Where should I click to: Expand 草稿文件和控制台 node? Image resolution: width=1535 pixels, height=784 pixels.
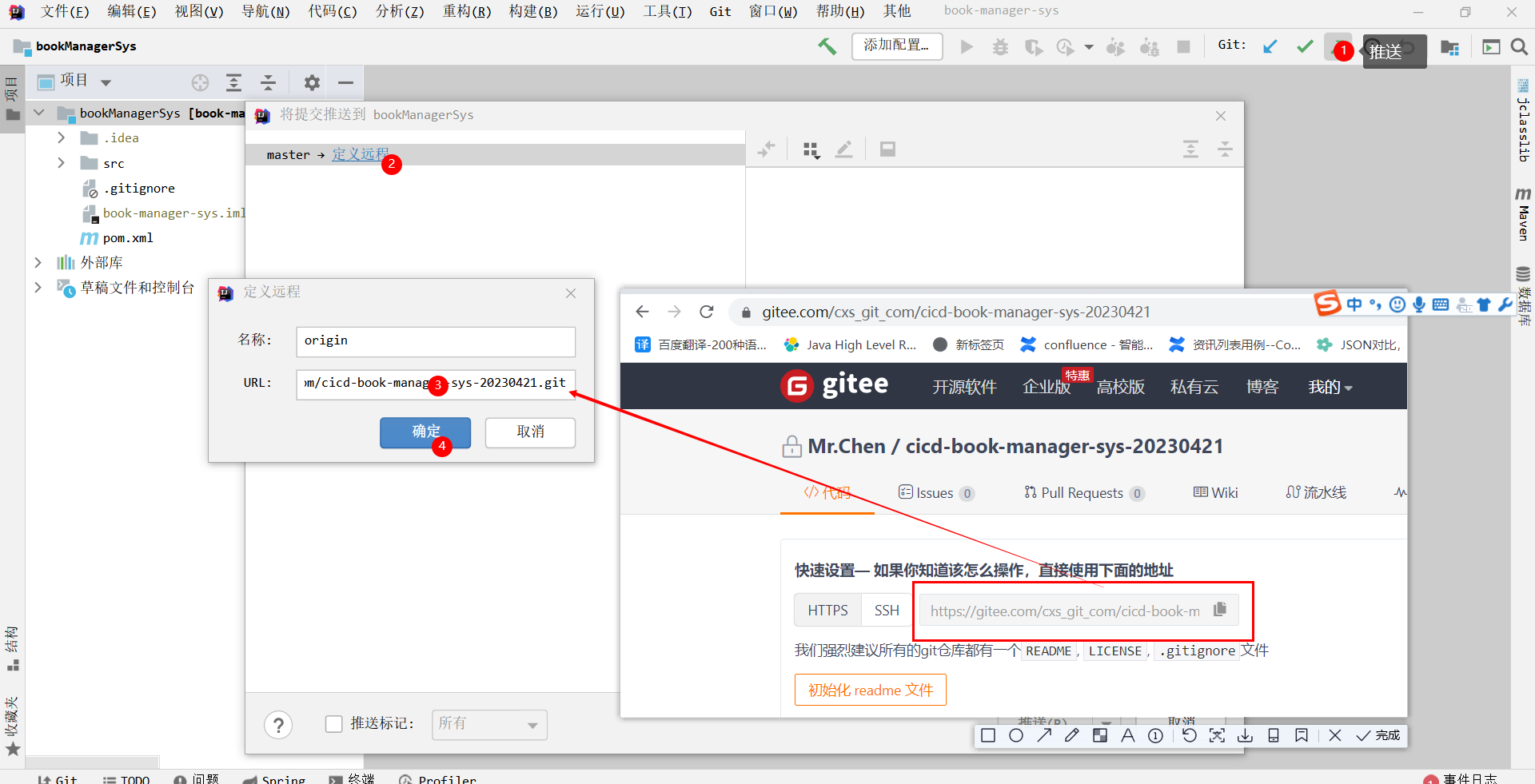click(38, 287)
